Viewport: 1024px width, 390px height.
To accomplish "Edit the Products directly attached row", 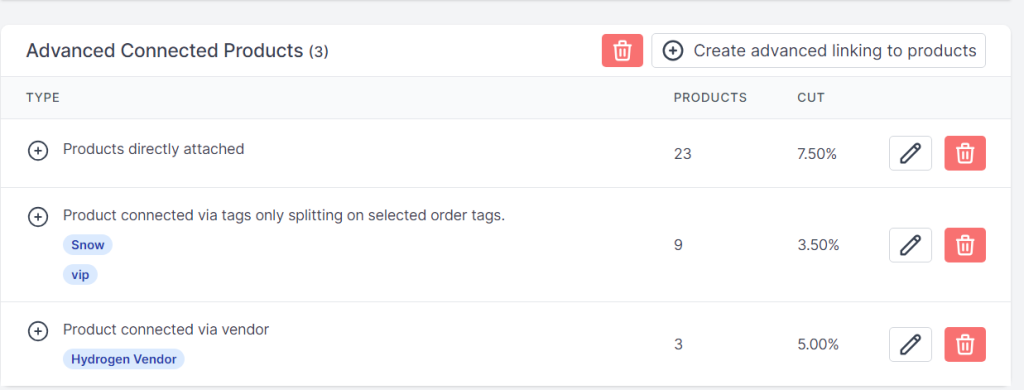I will click(910, 154).
